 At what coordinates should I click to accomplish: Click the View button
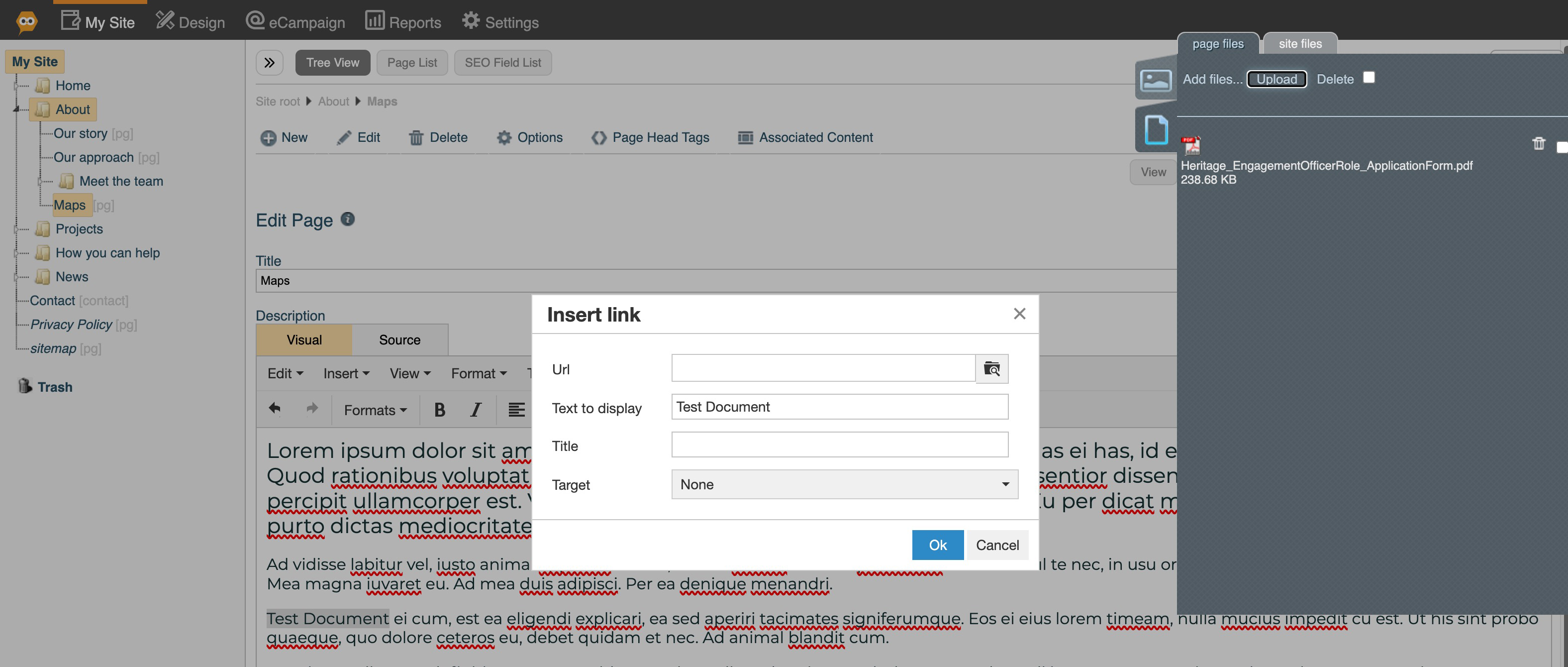(x=1153, y=172)
